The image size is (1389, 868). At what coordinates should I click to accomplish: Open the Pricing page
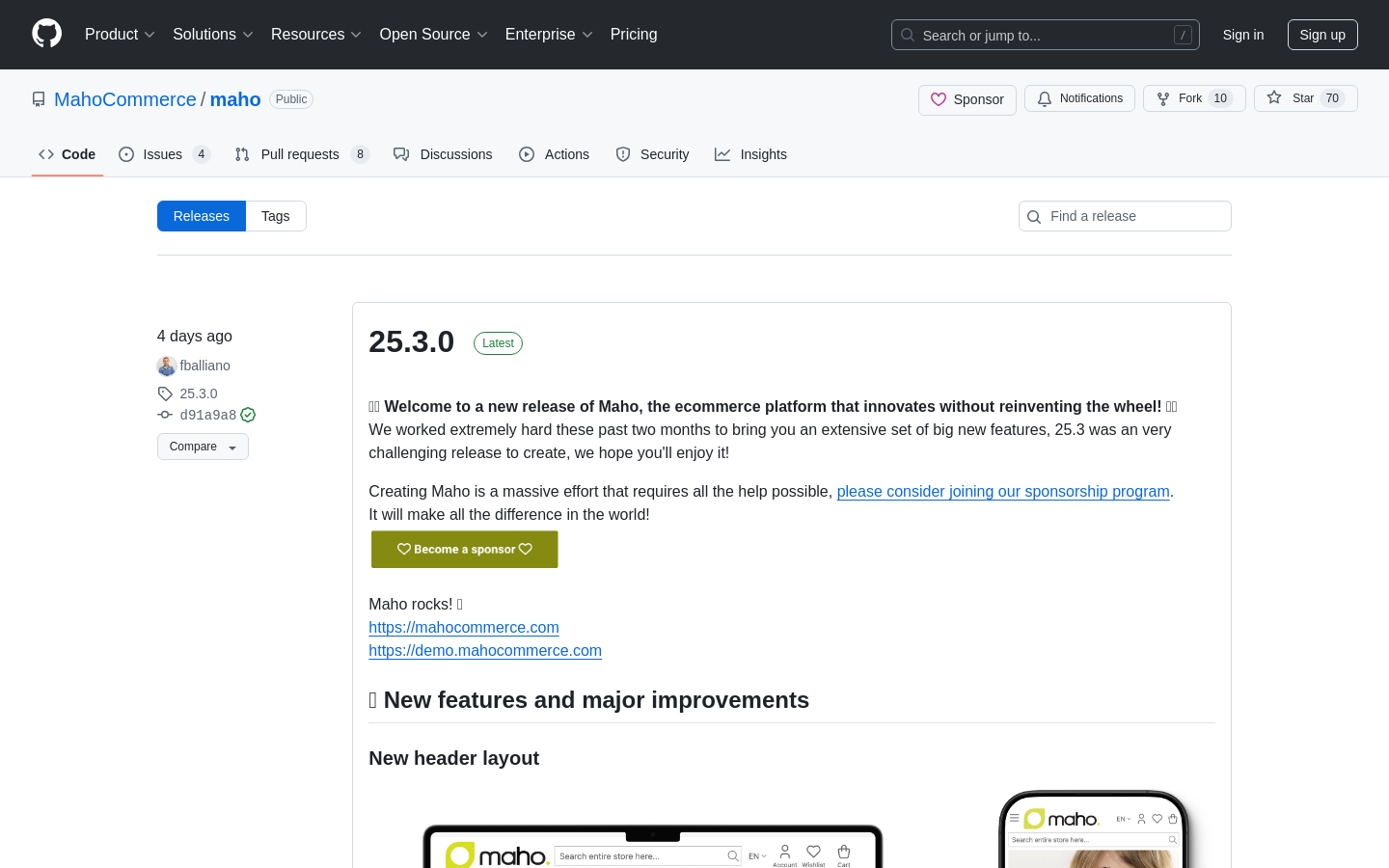pos(634,35)
